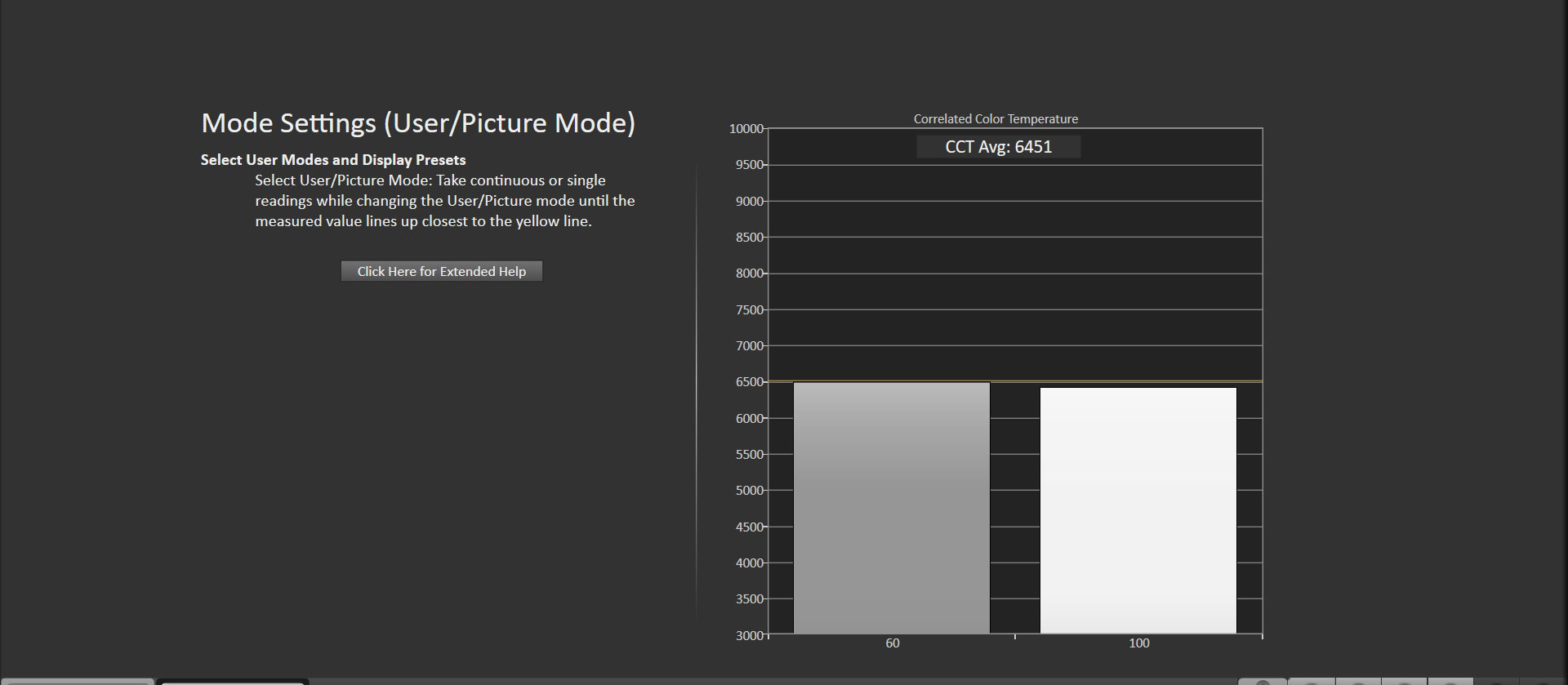The height and width of the screenshot is (685, 1568).
Task: Select the gray thumbnail tab in bottom strip
Action: [78, 681]
